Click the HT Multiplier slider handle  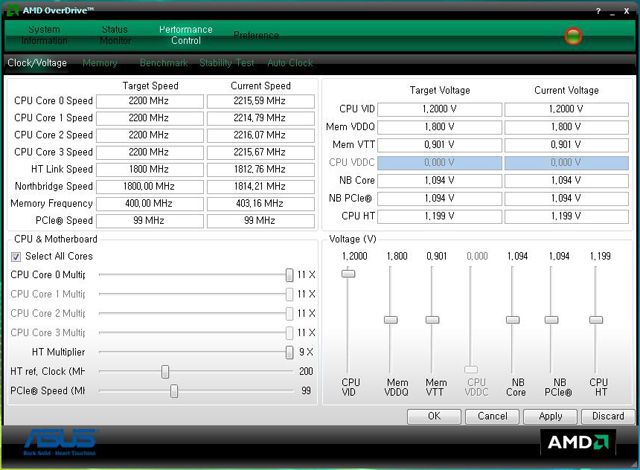tap(289, 352)
